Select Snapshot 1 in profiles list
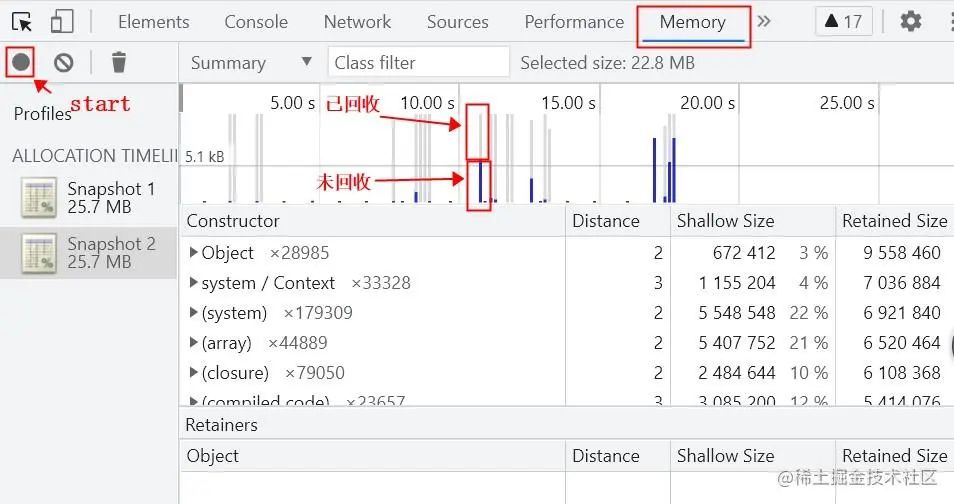The height and width of the screenshot is (504, 954). pyautogui.click(x=89, y=198)
